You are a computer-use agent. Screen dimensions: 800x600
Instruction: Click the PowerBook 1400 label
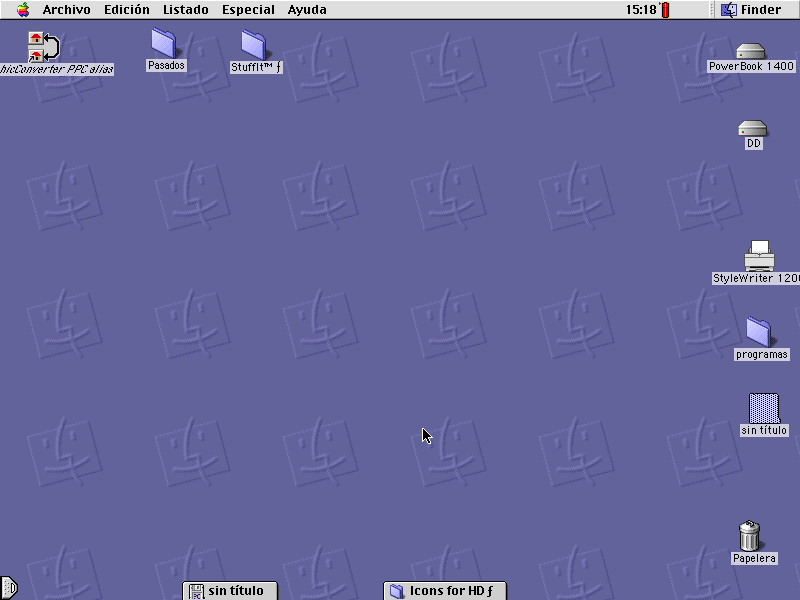(751, 66)
